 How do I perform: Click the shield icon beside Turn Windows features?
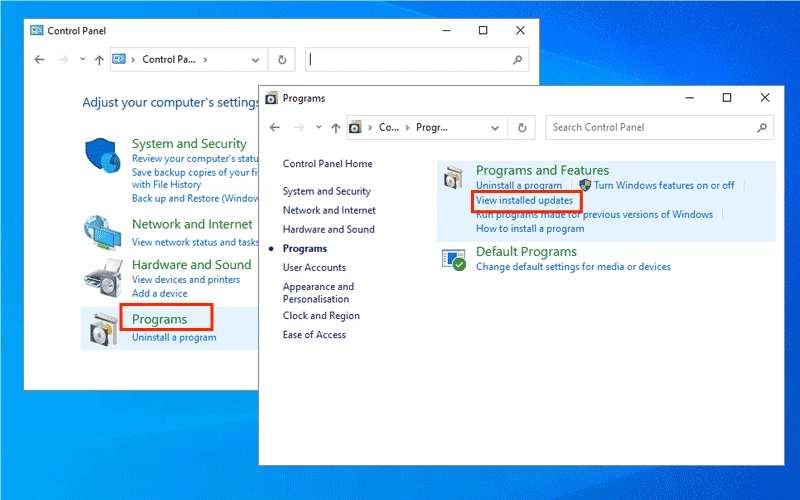[585, 185]
